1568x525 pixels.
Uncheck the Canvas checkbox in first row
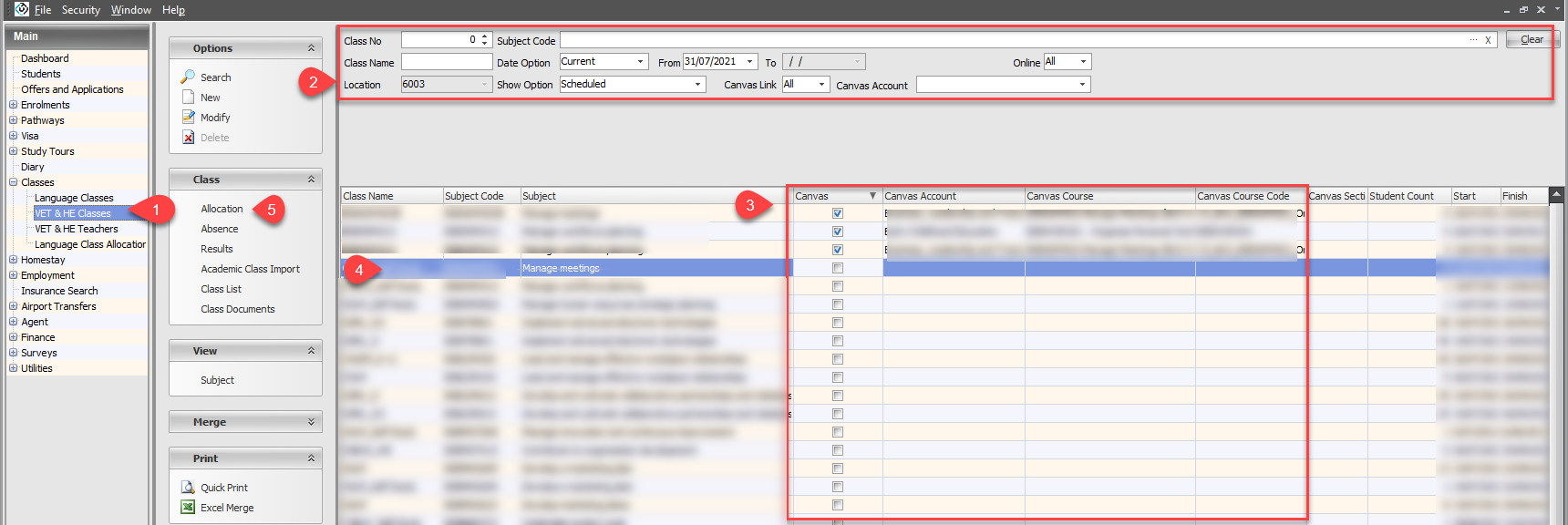[x=838, y=213]
